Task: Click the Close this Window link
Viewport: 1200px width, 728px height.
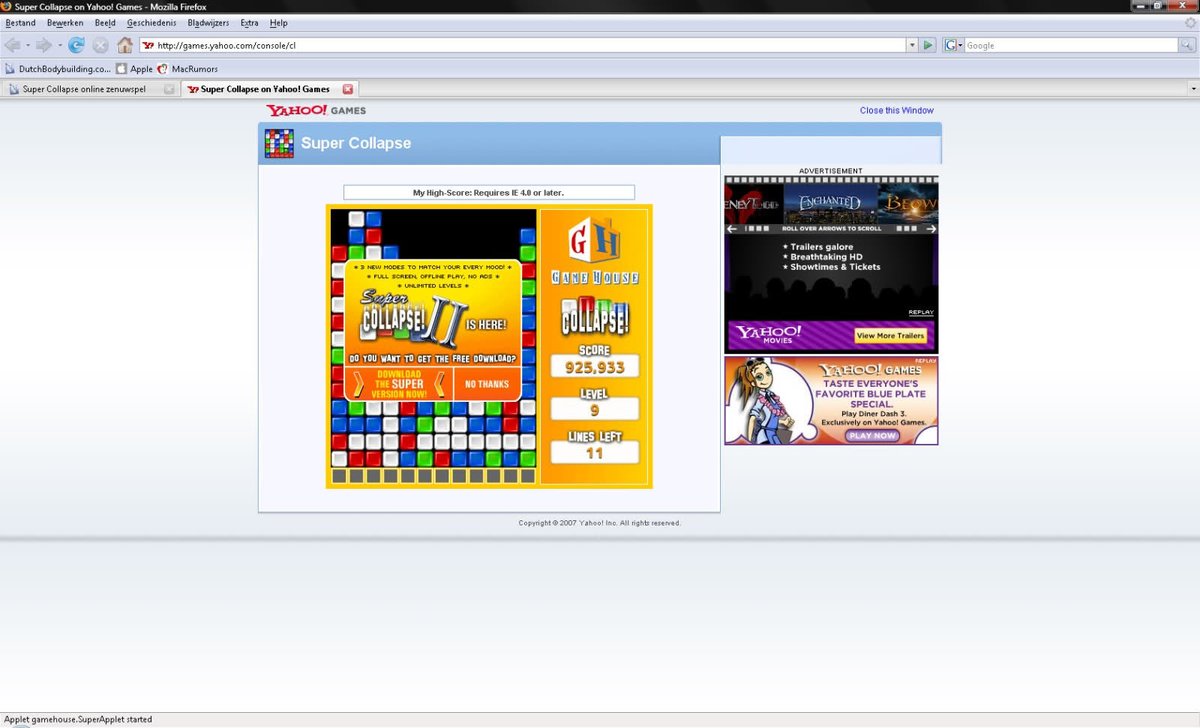Action: pos(896,110)
